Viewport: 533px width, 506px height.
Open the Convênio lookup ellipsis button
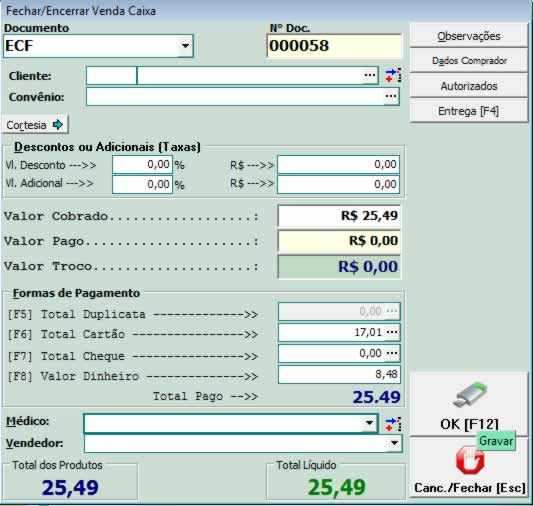391,97
